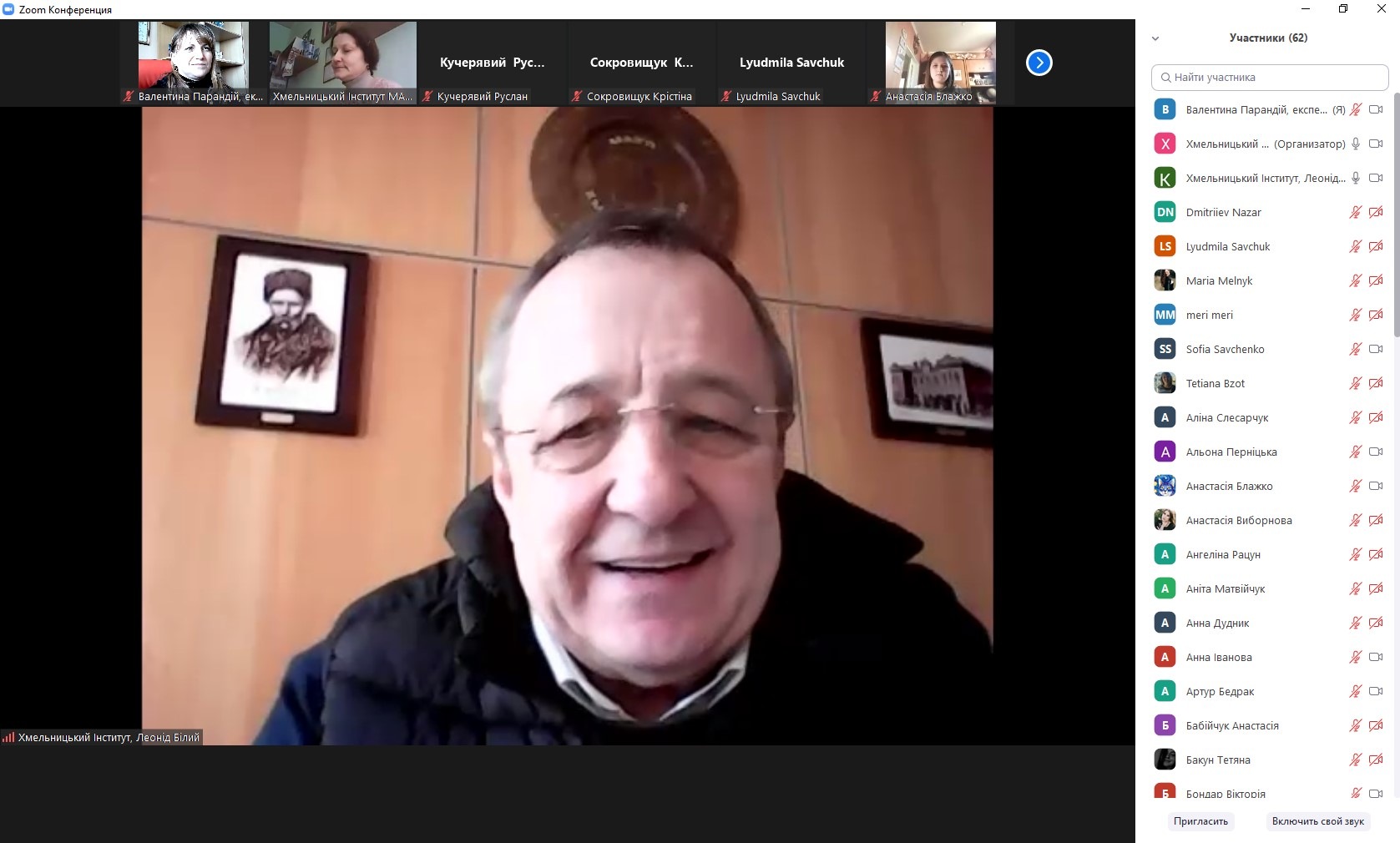Select participant Анна Дудник in the list

tap(1269, 623)
